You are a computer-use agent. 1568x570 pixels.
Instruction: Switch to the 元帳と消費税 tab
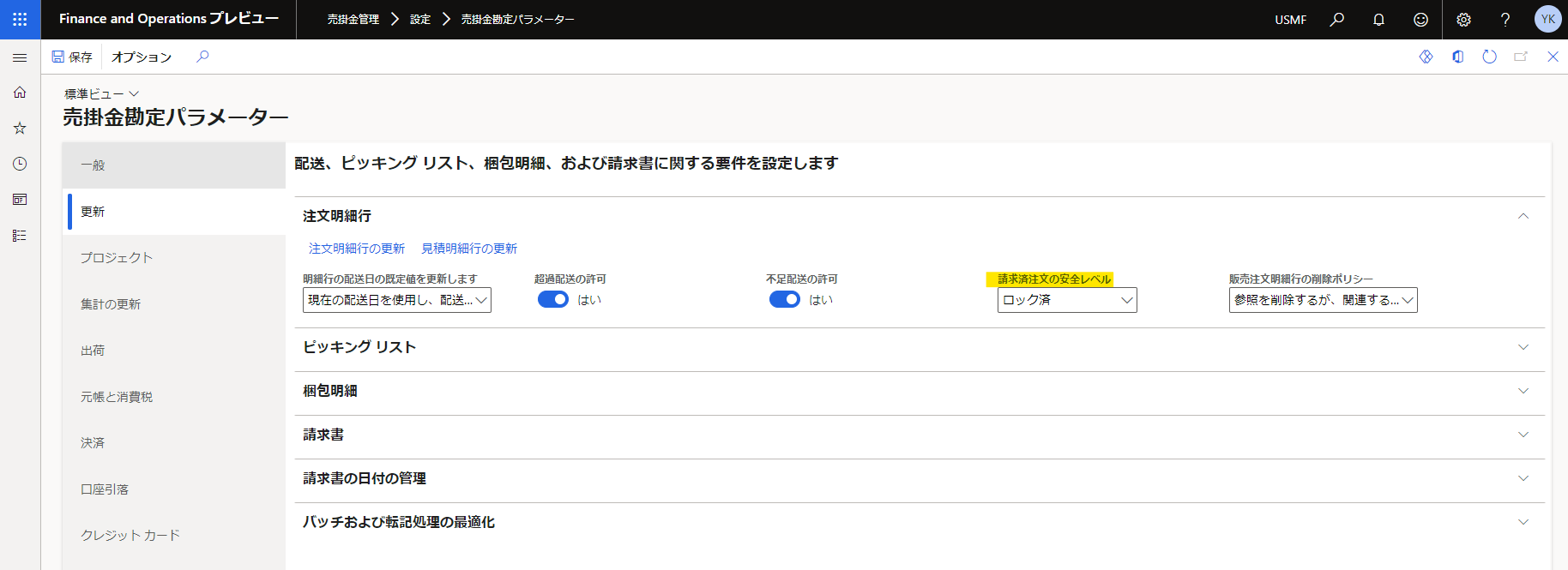coord(117,397)
